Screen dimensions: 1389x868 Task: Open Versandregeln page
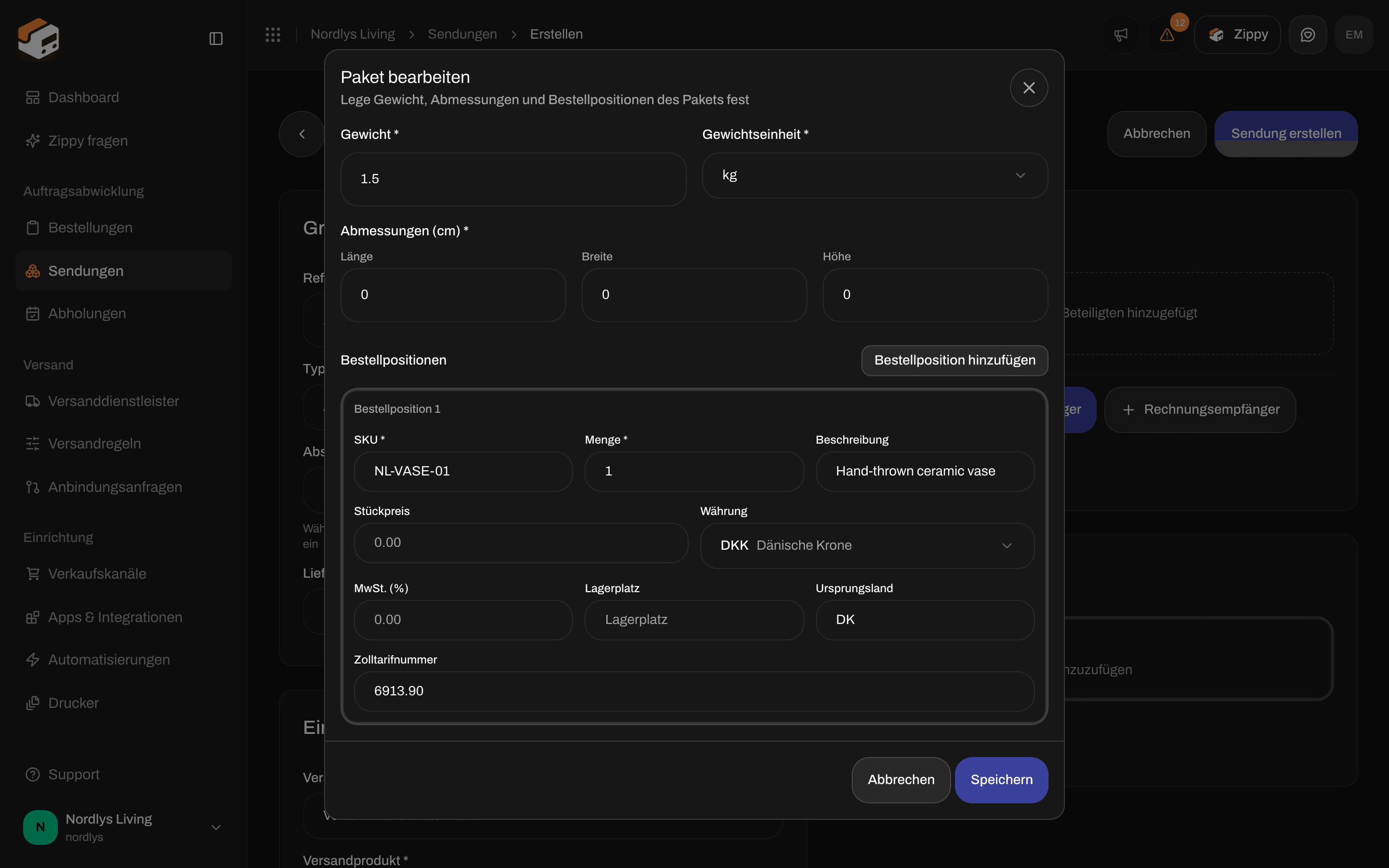(x=123, y=444)
